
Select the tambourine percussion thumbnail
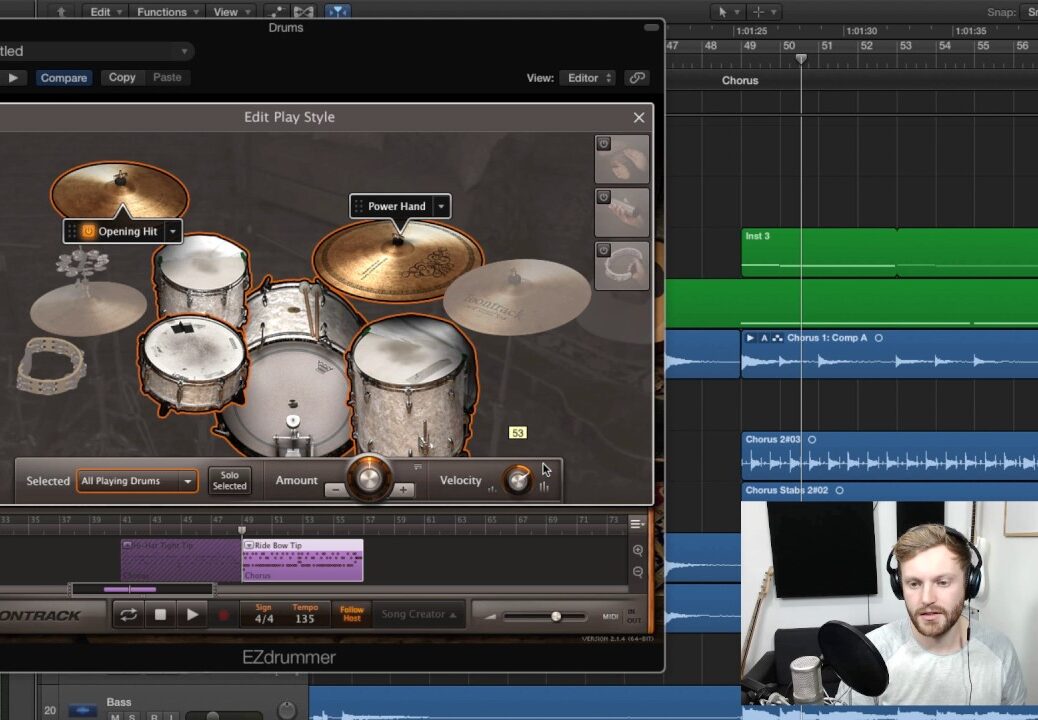pyautogui.click(x=622, y=266)
